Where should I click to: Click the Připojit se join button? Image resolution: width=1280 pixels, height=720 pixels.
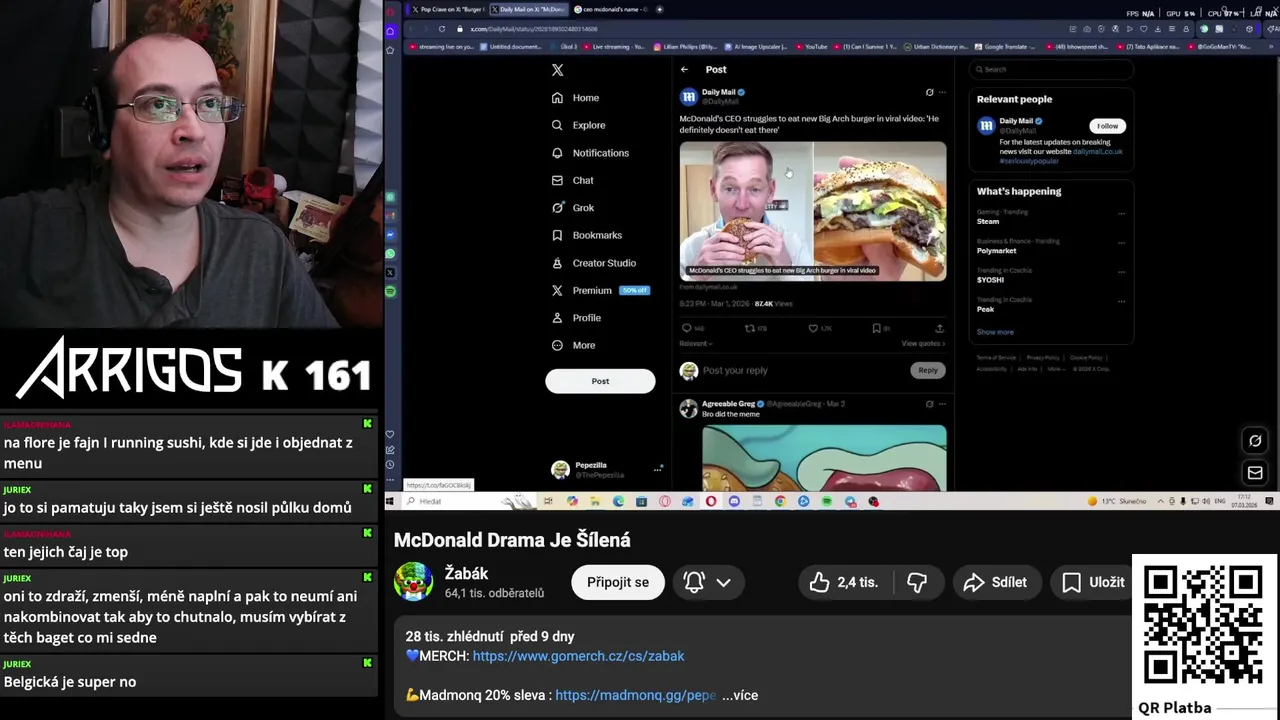point(618,582)
